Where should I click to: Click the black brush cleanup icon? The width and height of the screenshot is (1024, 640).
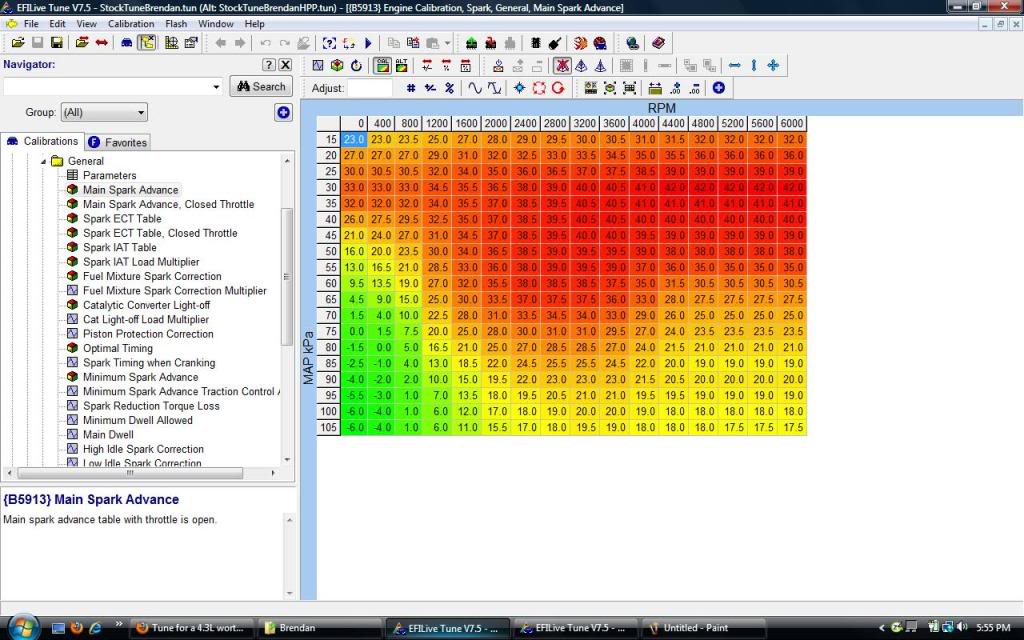[555, 43]
